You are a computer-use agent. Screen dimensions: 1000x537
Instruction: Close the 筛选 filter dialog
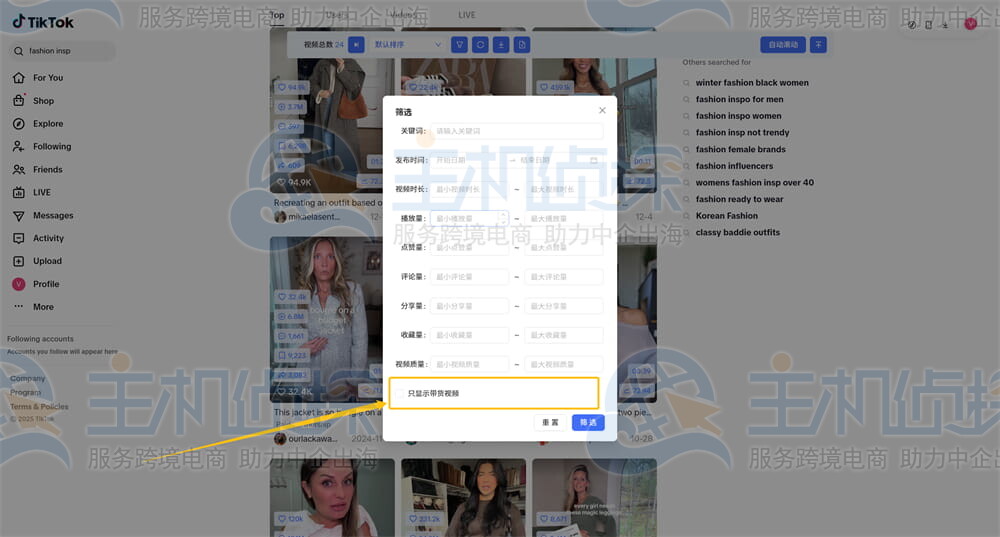click(602, 110)
